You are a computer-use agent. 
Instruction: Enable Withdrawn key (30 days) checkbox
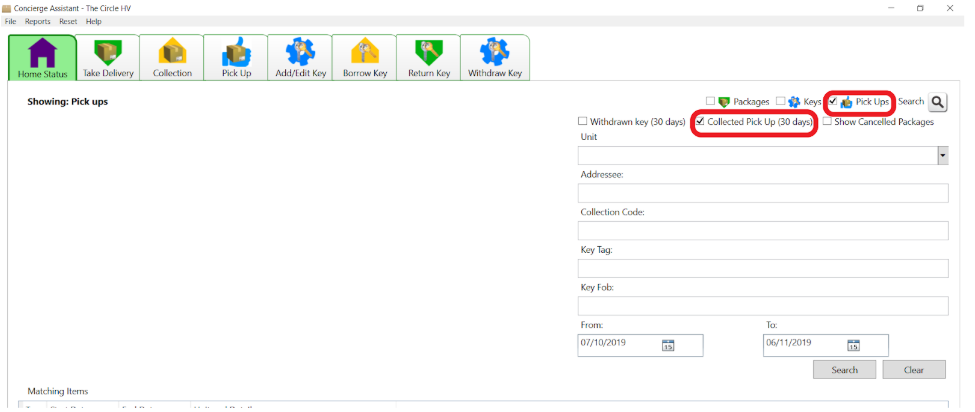(x=583, y=122)
